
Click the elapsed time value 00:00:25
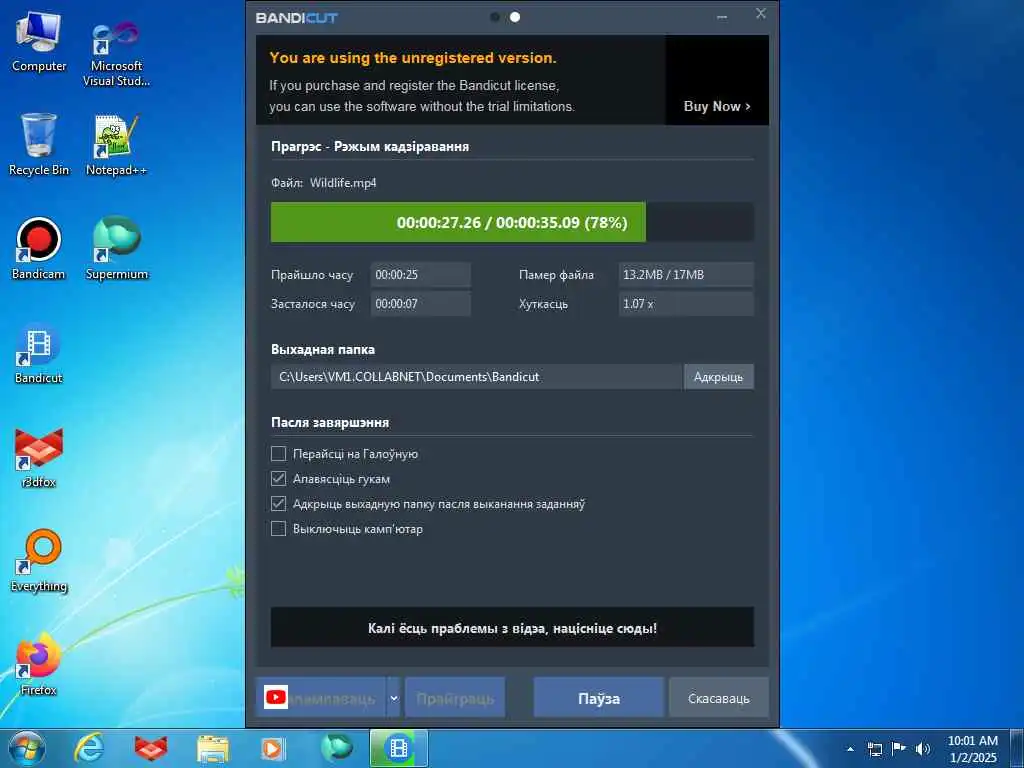click(421, 274)
